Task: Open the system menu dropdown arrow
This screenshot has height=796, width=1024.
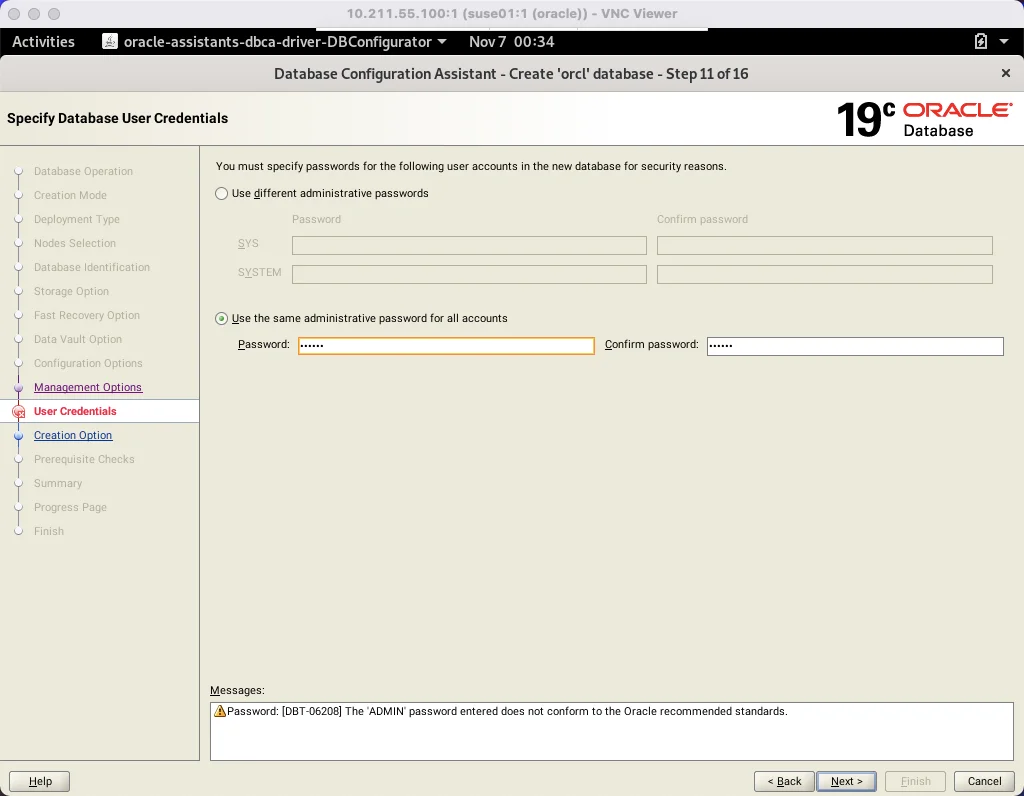Action: click(1004, 42)
